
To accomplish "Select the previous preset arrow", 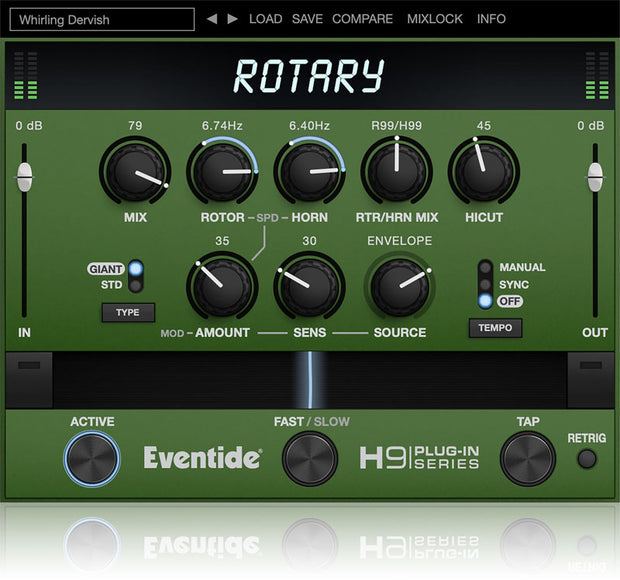I will click(x=212, y=19).
